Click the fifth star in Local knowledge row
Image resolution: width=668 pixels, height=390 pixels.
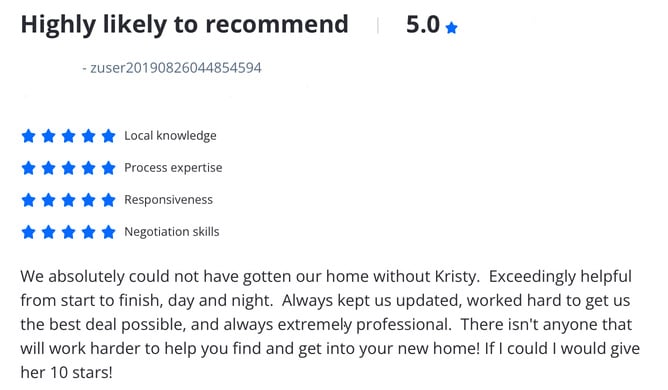tap(109, 136)
